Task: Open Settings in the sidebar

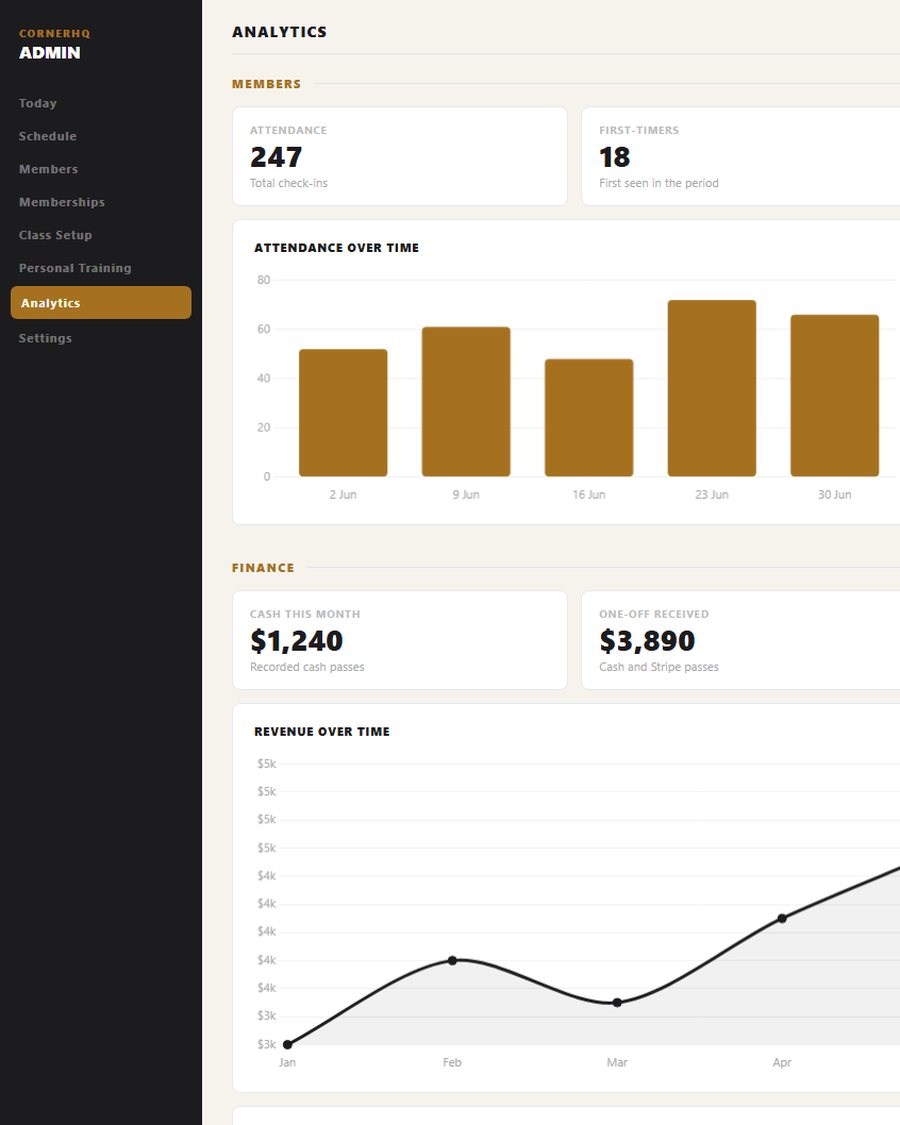Action: (45, 338)
